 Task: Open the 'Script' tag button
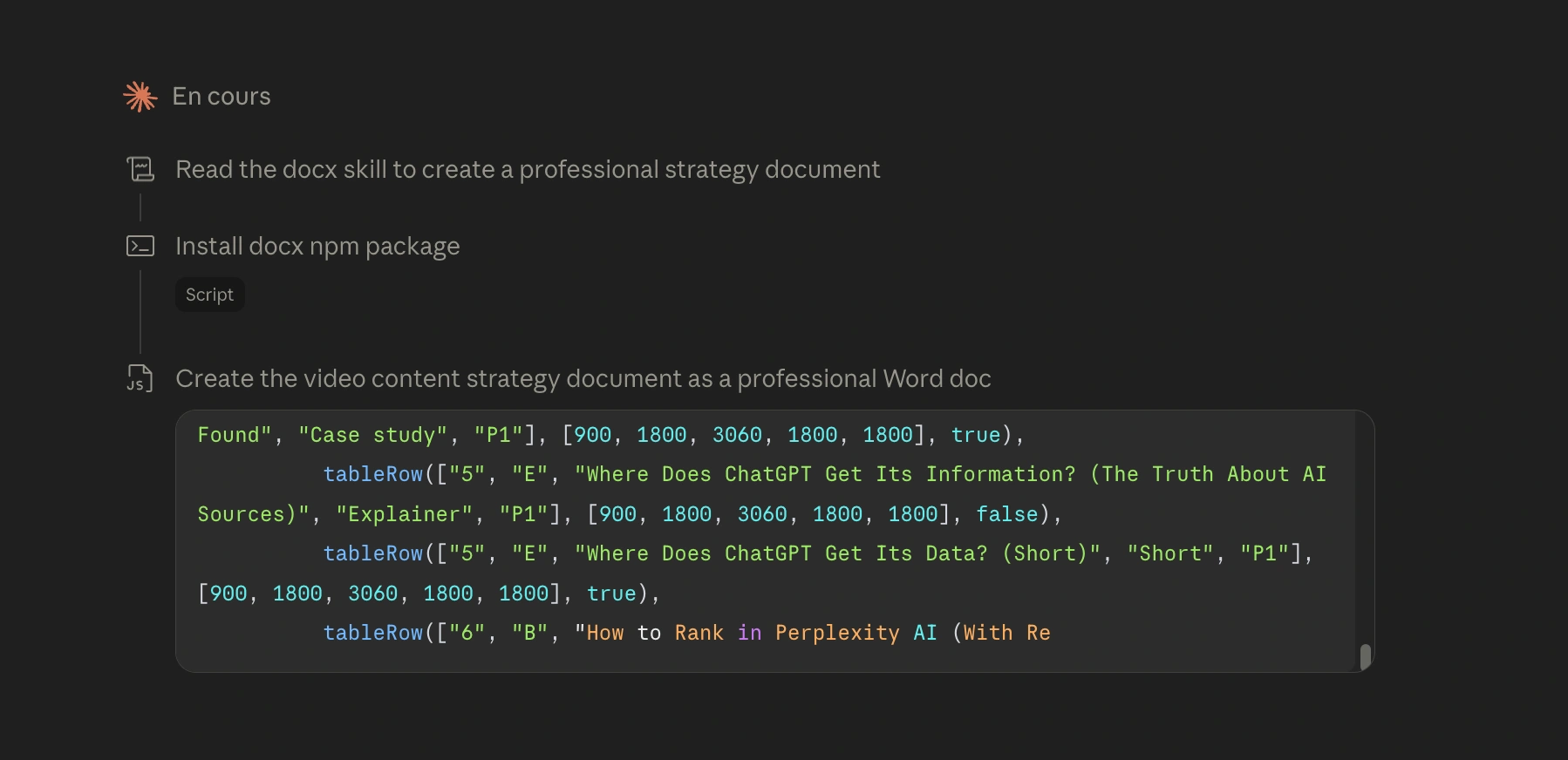click(x=209, y=295)
